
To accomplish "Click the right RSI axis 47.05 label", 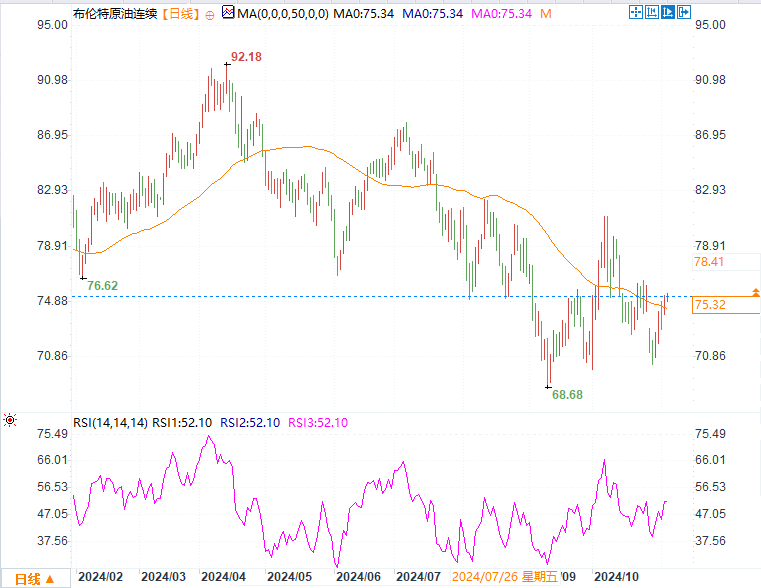I will click(x=711, y=514).
